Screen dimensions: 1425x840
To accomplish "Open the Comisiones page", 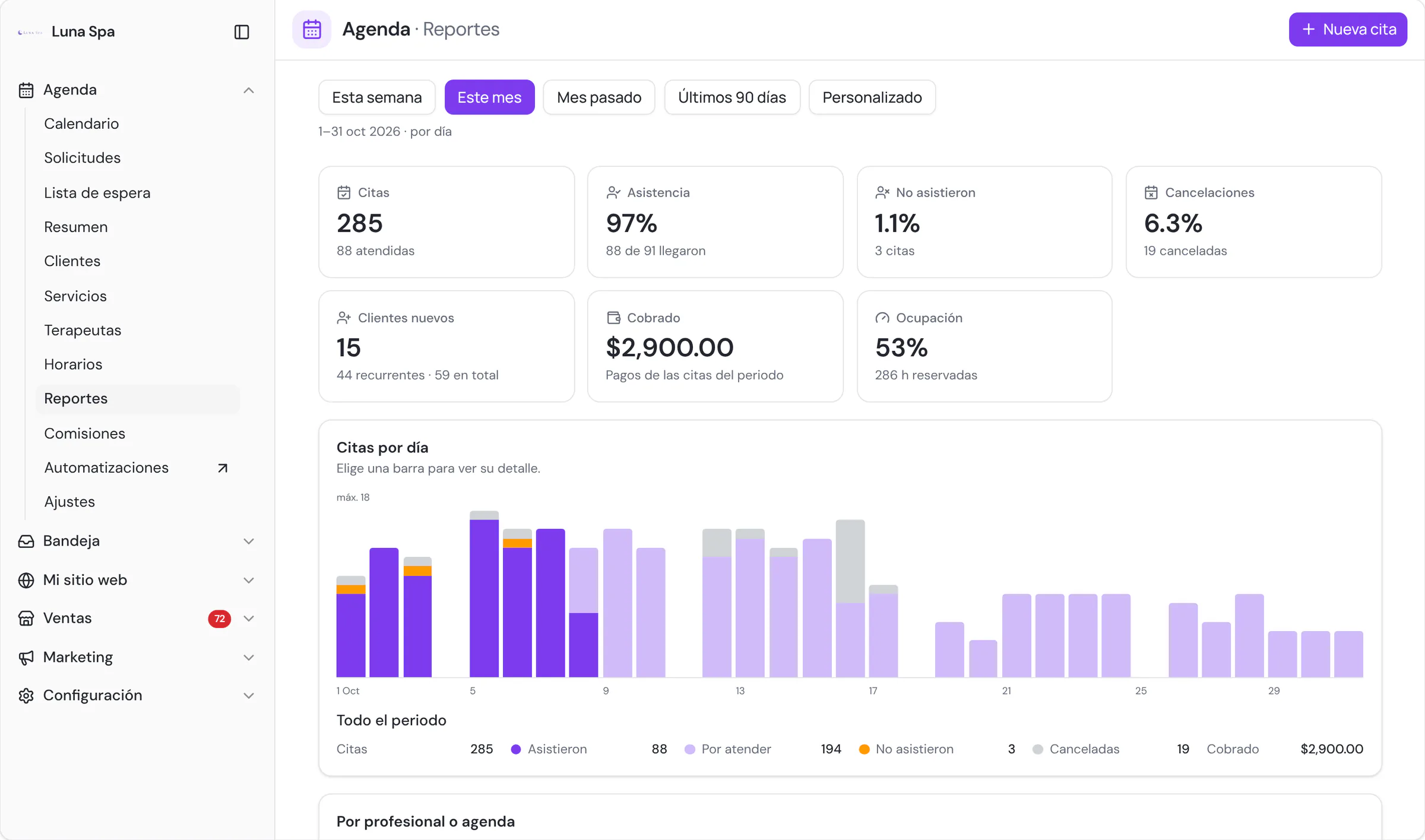I will (x=84, y=433).
